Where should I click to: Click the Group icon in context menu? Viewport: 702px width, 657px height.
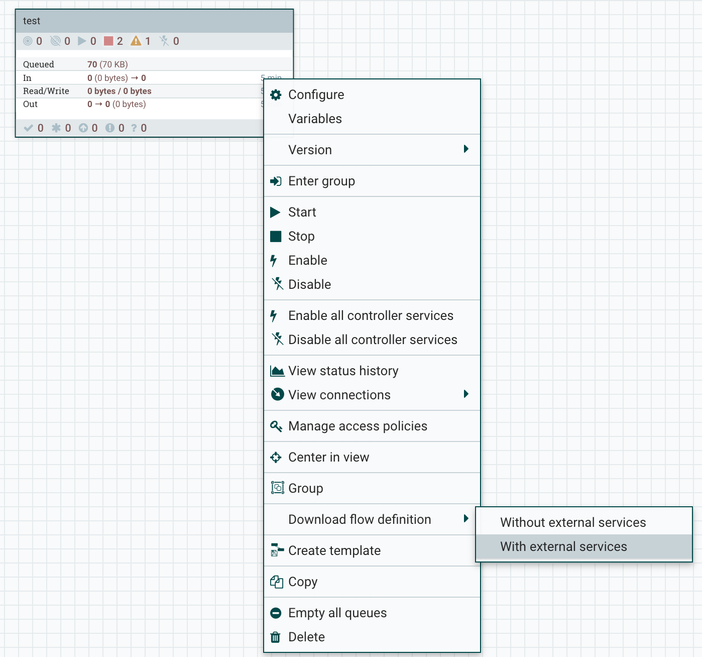pos(277,487)
